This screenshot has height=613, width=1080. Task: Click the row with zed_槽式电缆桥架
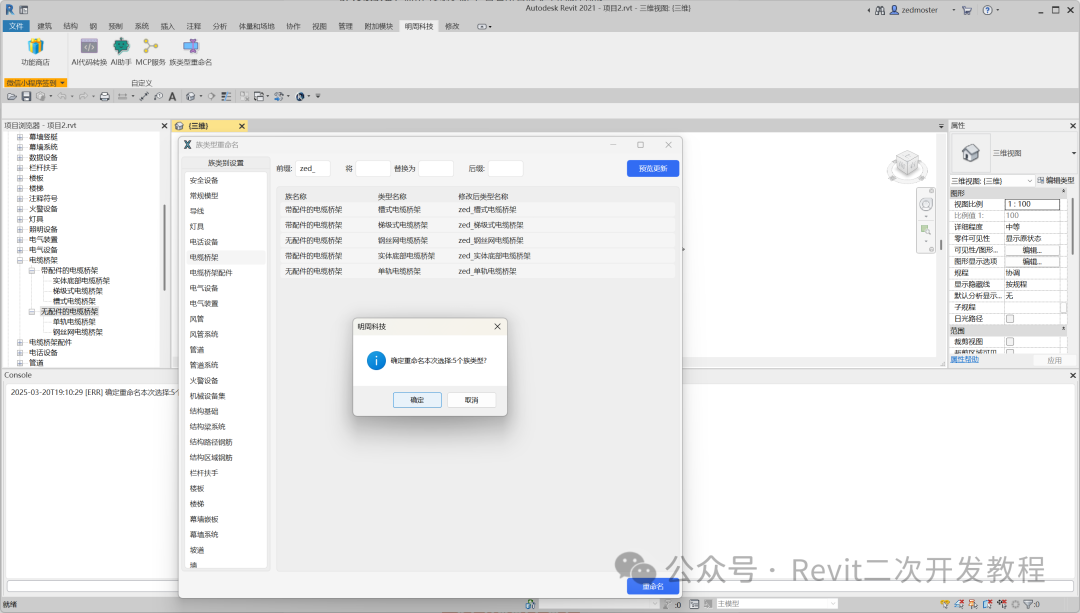(x=478, y=210)
